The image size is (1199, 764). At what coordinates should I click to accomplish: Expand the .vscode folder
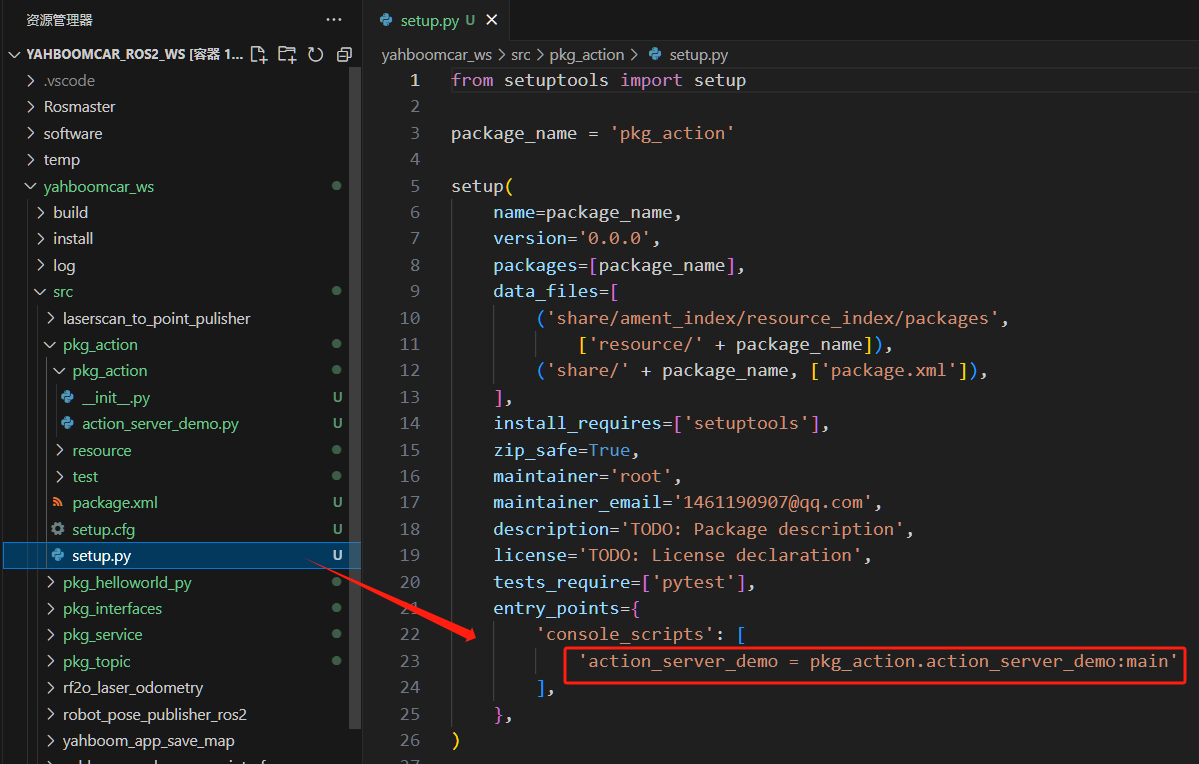point(31,80)
